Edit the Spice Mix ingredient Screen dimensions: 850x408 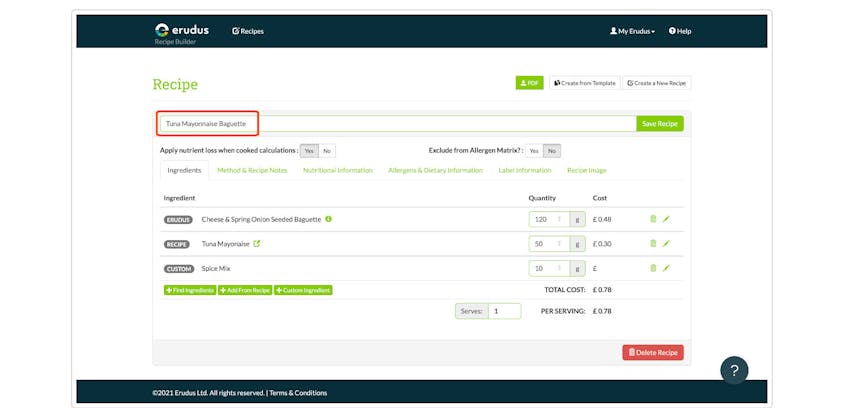point(666,268)
